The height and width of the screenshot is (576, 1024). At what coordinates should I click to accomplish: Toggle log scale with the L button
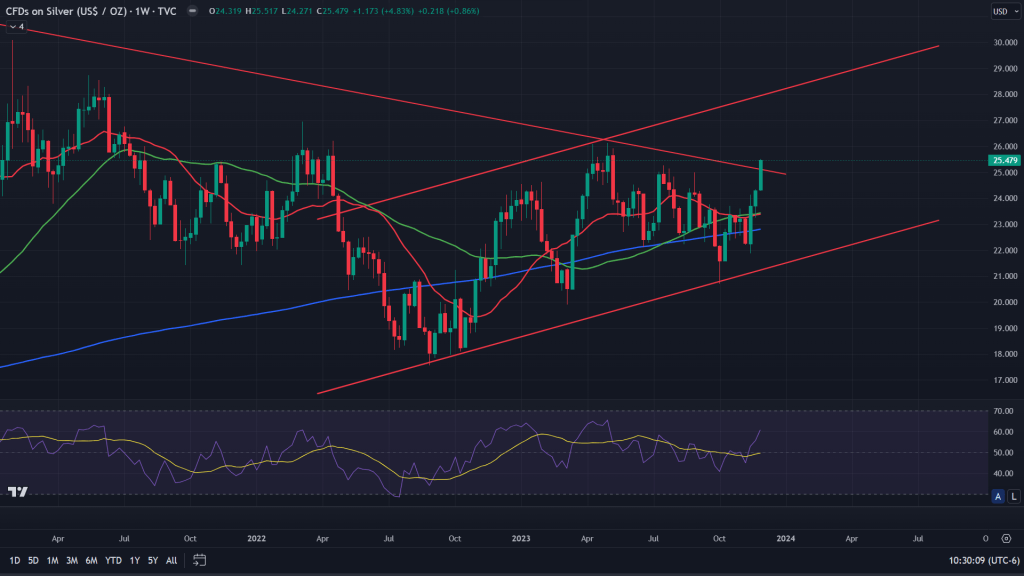click(x=1012, y=496)
